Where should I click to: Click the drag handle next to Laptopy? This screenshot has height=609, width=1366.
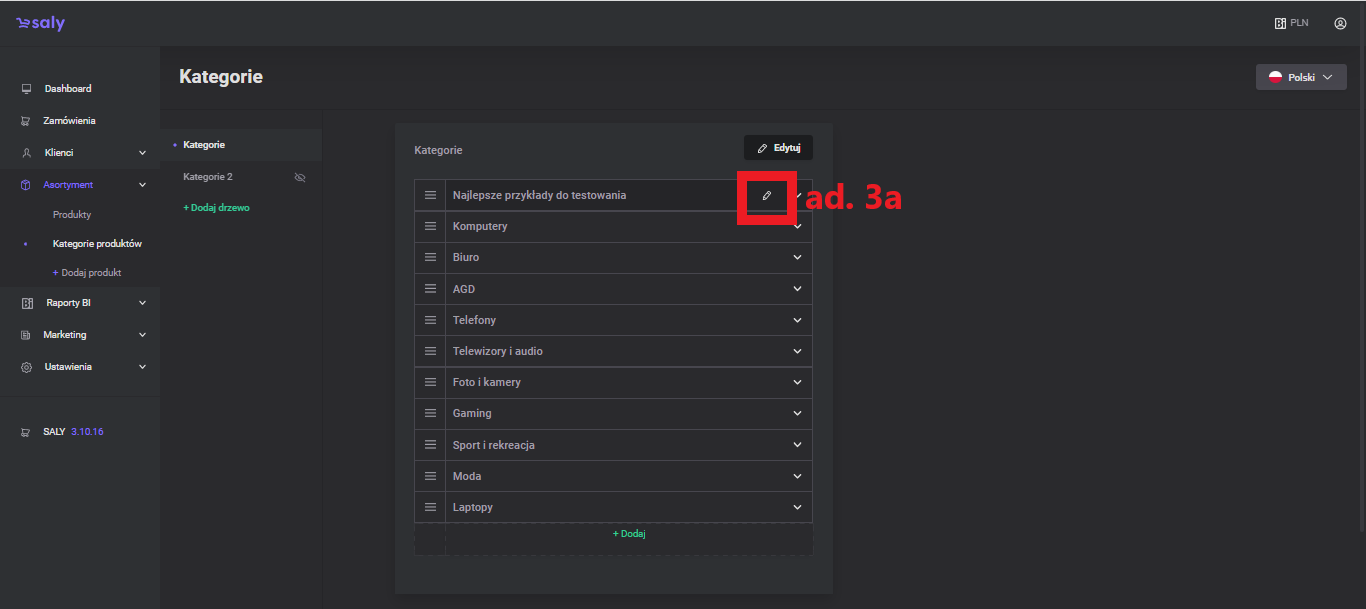click(430, 507)
